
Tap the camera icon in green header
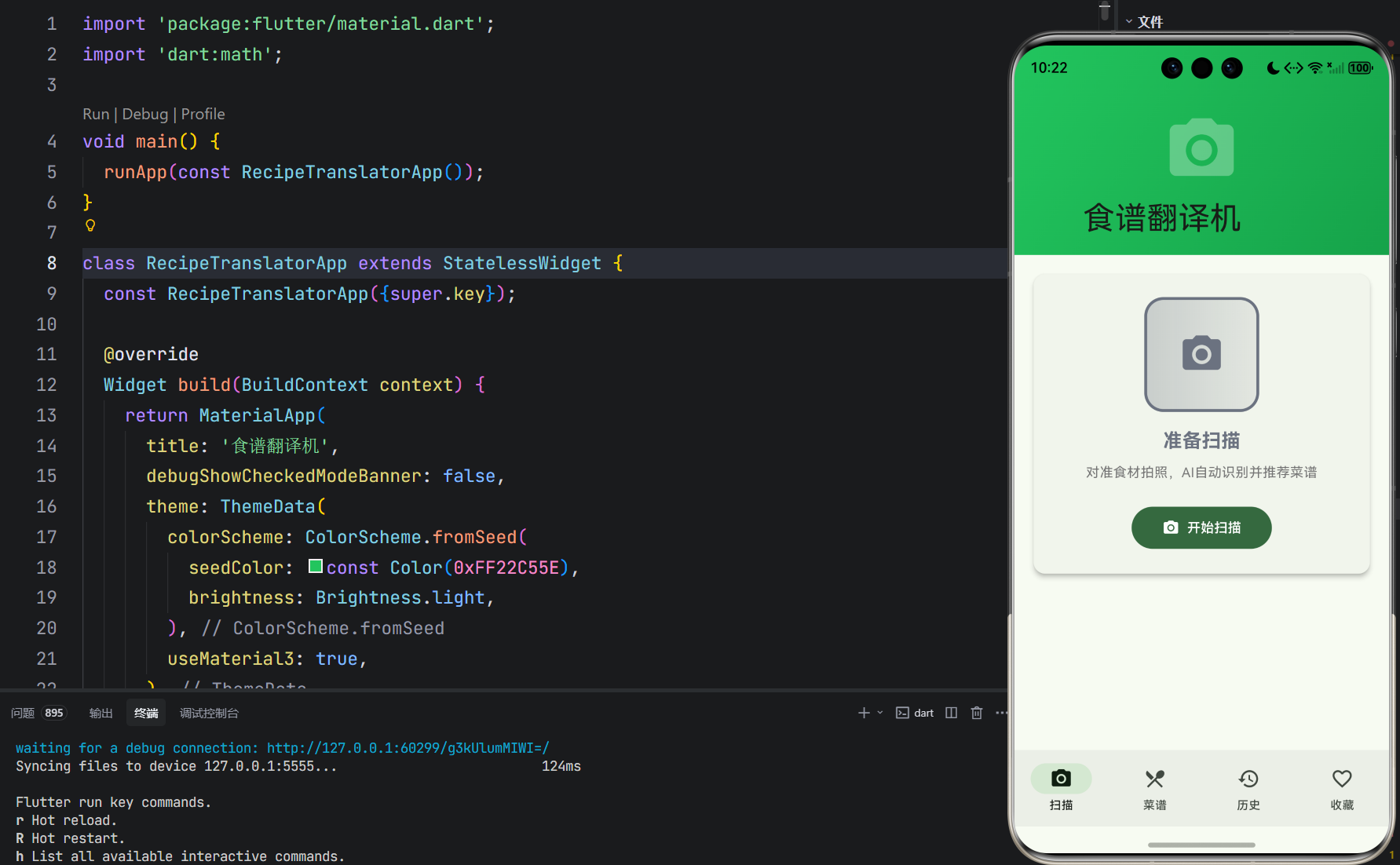pos(1201,148)
